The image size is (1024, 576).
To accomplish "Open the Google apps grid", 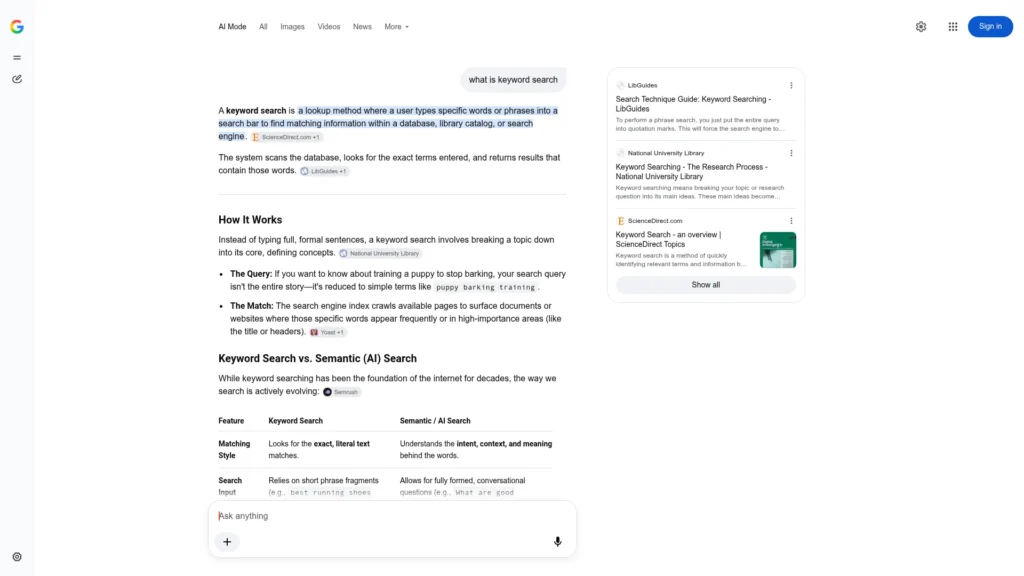I will [953, 27].
